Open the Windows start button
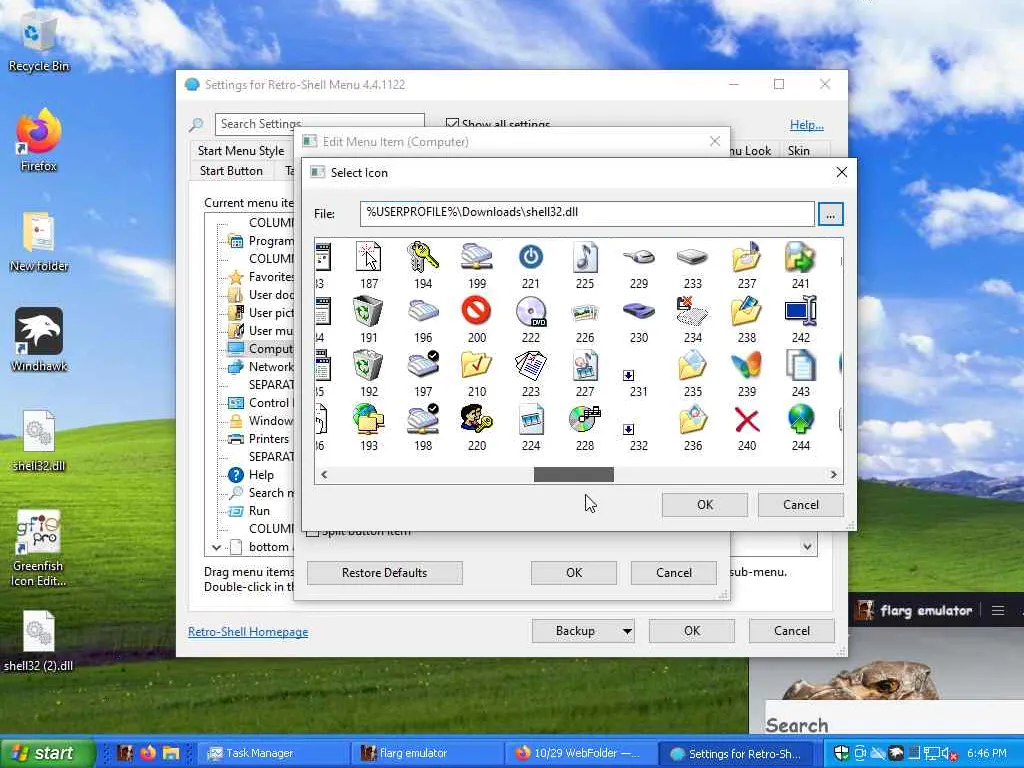This screenshot has height=768, width=1024. point(47,753)
